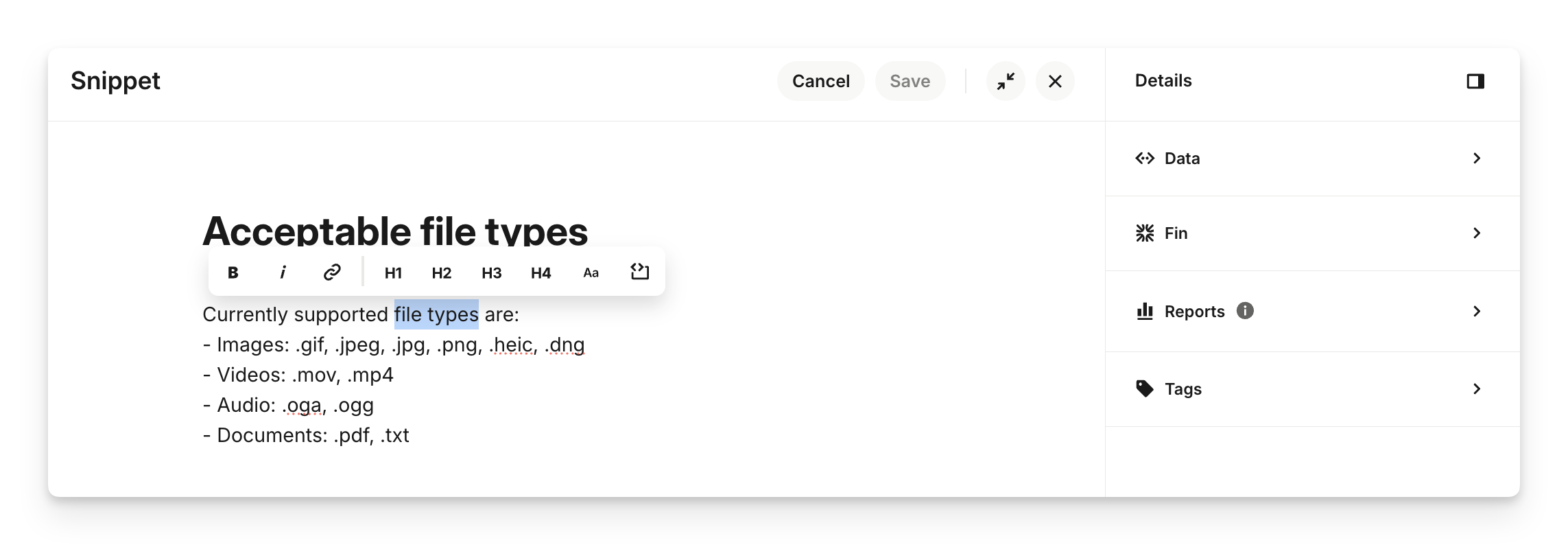Apply H1 heading style
1568x545 pixels.
[393, 273]
